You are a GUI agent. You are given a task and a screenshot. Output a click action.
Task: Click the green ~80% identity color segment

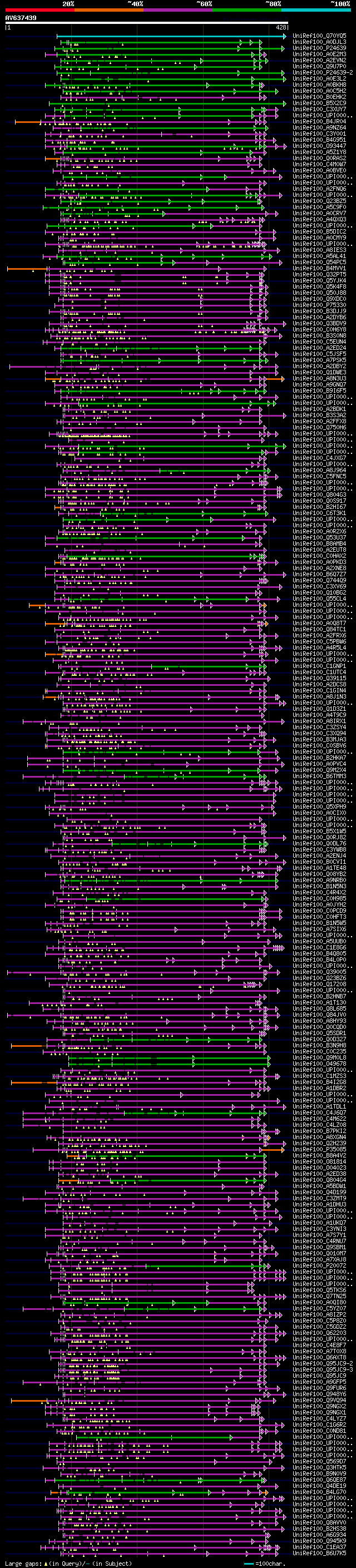[x=247, y=10]
